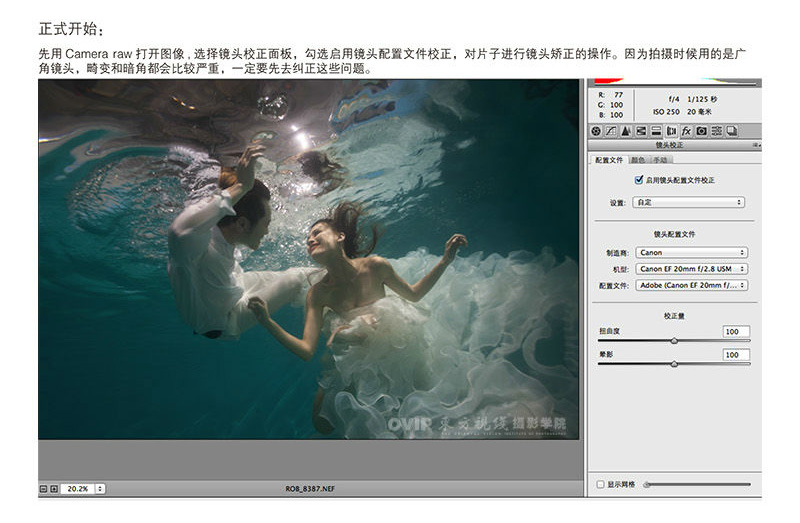The height and width of the screenshot is (523, 800).
Task: Toggle 启用镜头配置文件校正 checkbox
Action: pyautogui.click(x=638, y=180)
